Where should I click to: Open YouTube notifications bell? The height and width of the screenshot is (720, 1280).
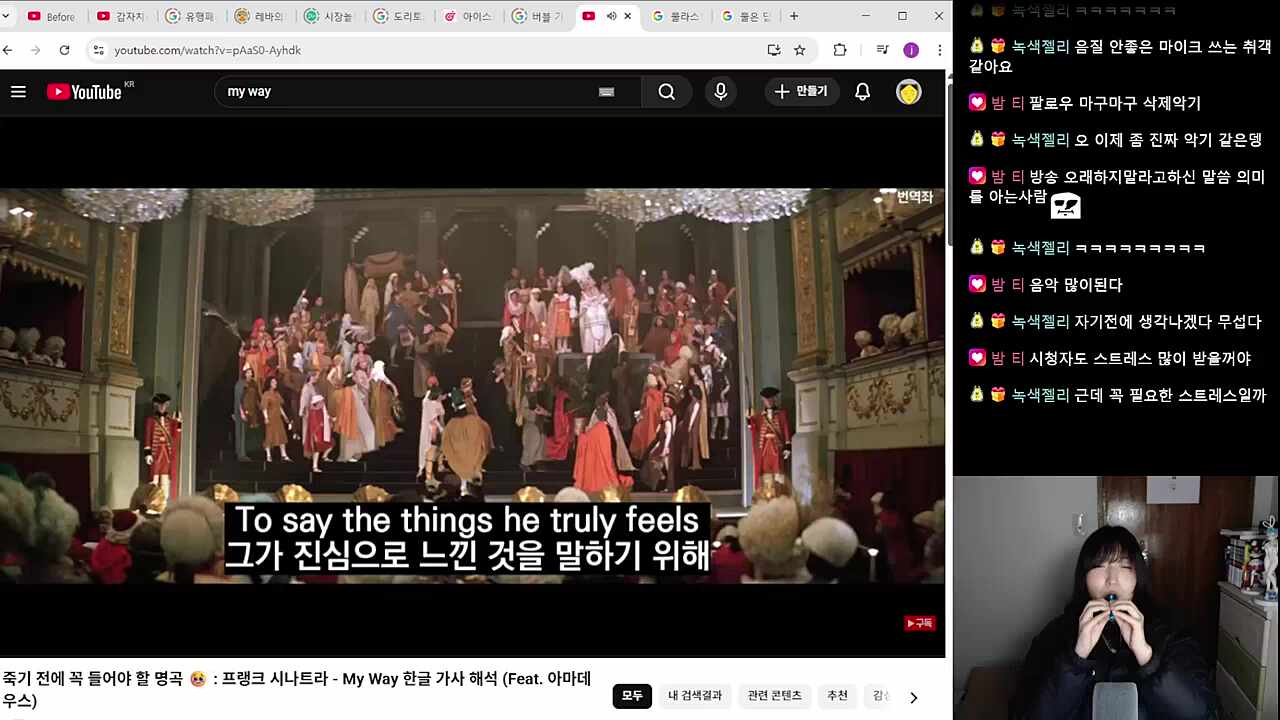[862, 92]
